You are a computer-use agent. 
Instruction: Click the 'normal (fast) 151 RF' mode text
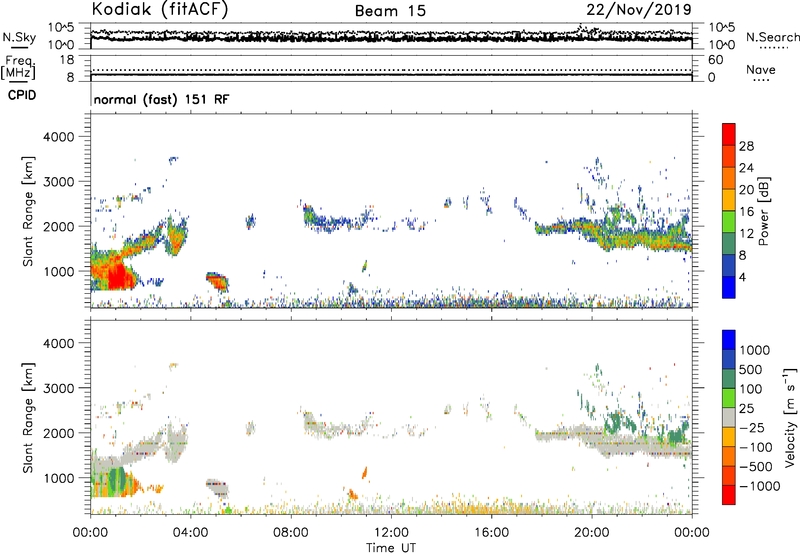click(x=161, y=99)
